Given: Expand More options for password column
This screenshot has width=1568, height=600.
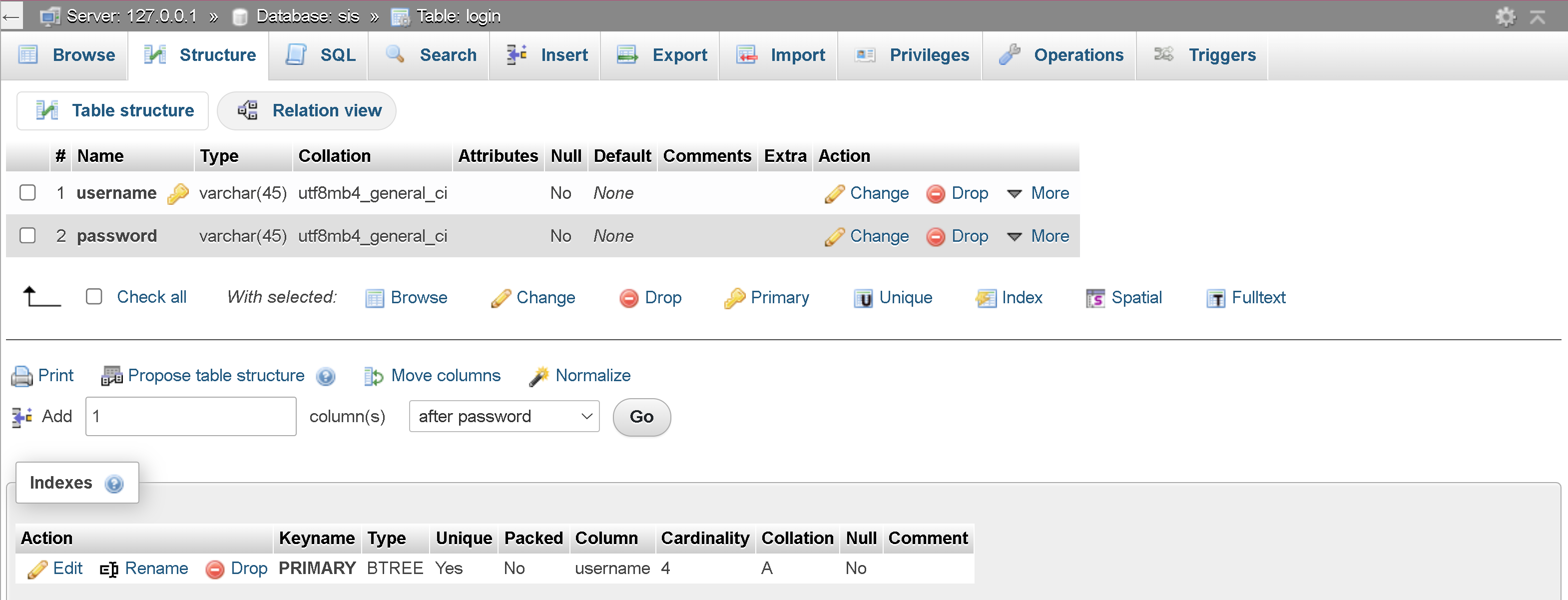Looking at the screenshot, I should [x=1038, y=236].
